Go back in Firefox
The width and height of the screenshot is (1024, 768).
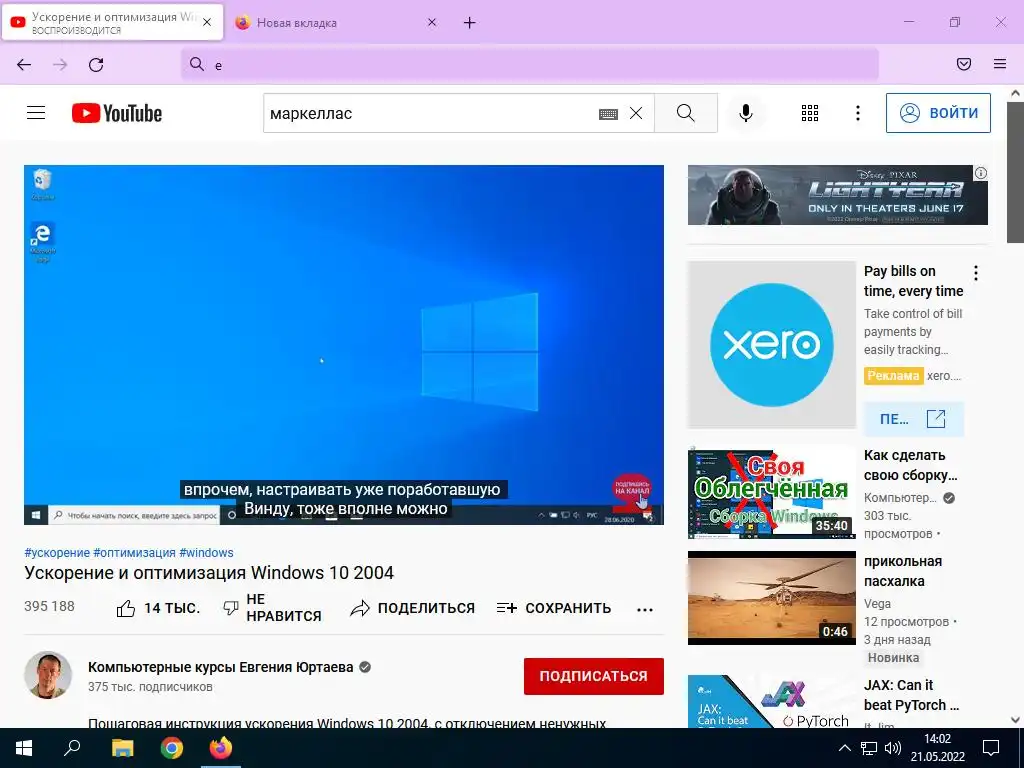(x=24, y=64)
